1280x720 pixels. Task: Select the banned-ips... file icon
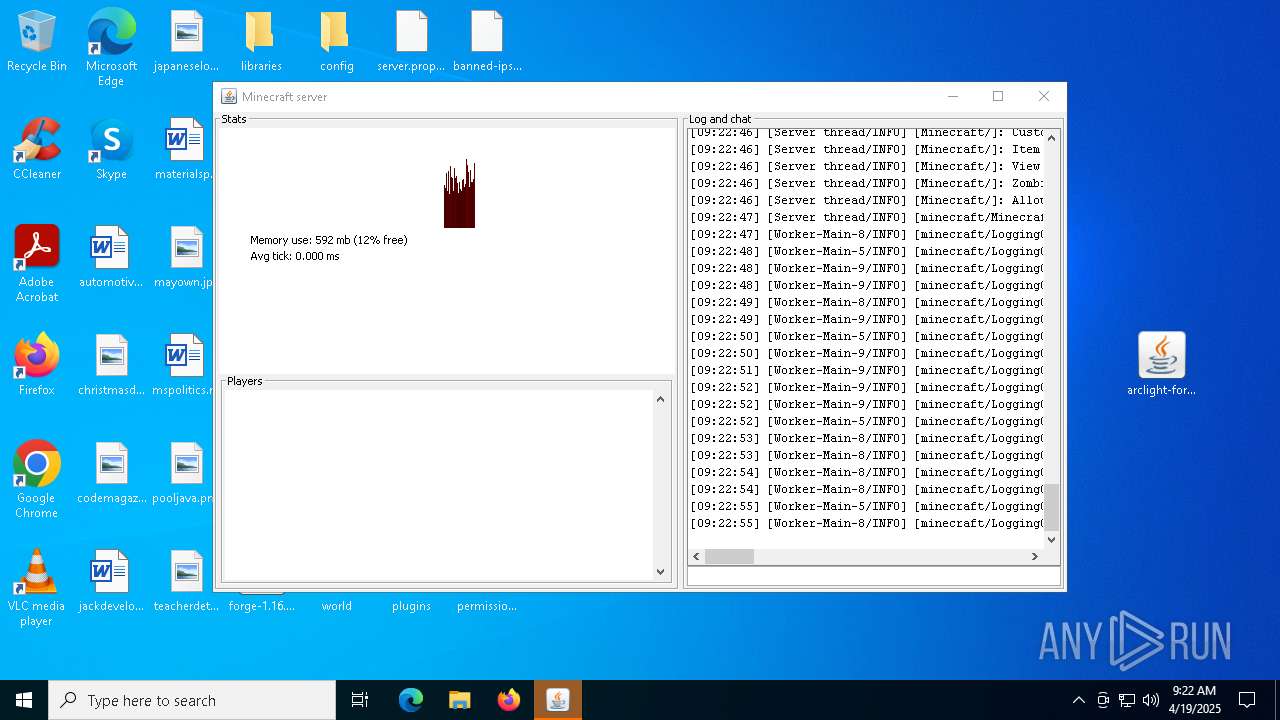(487, 41)
